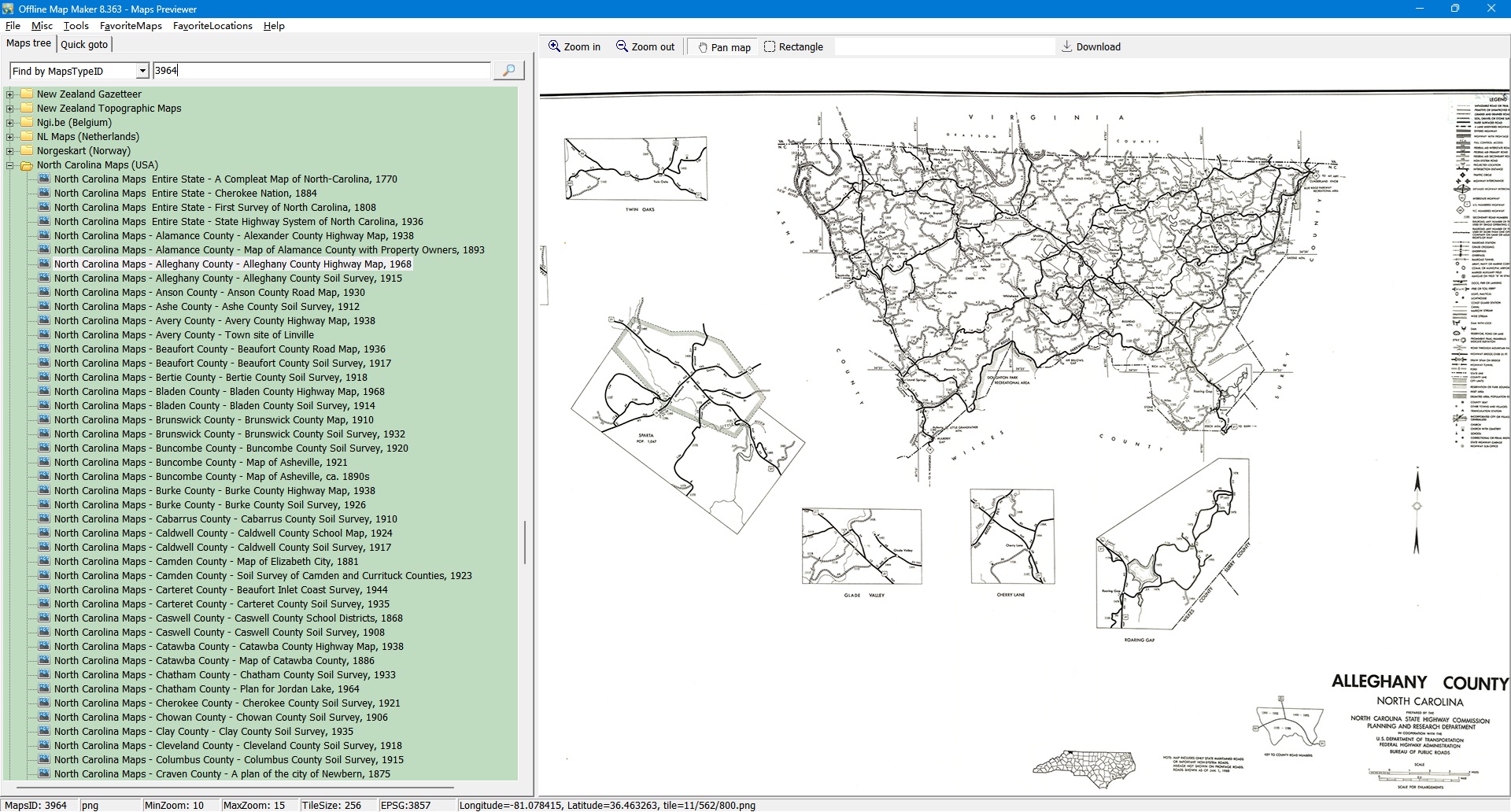The height and width of the screenshot is (812, 1511).
Task: Select the Rectangle selection tool
Action: pyautogui.click(x=793, y=47)
